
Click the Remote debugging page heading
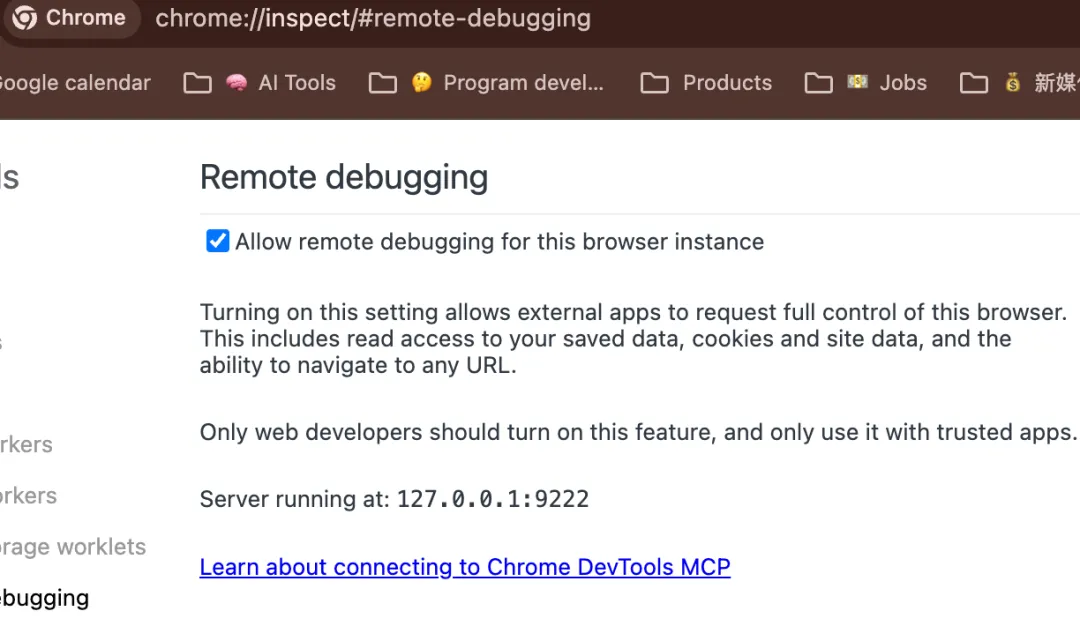tap(344, 177)
